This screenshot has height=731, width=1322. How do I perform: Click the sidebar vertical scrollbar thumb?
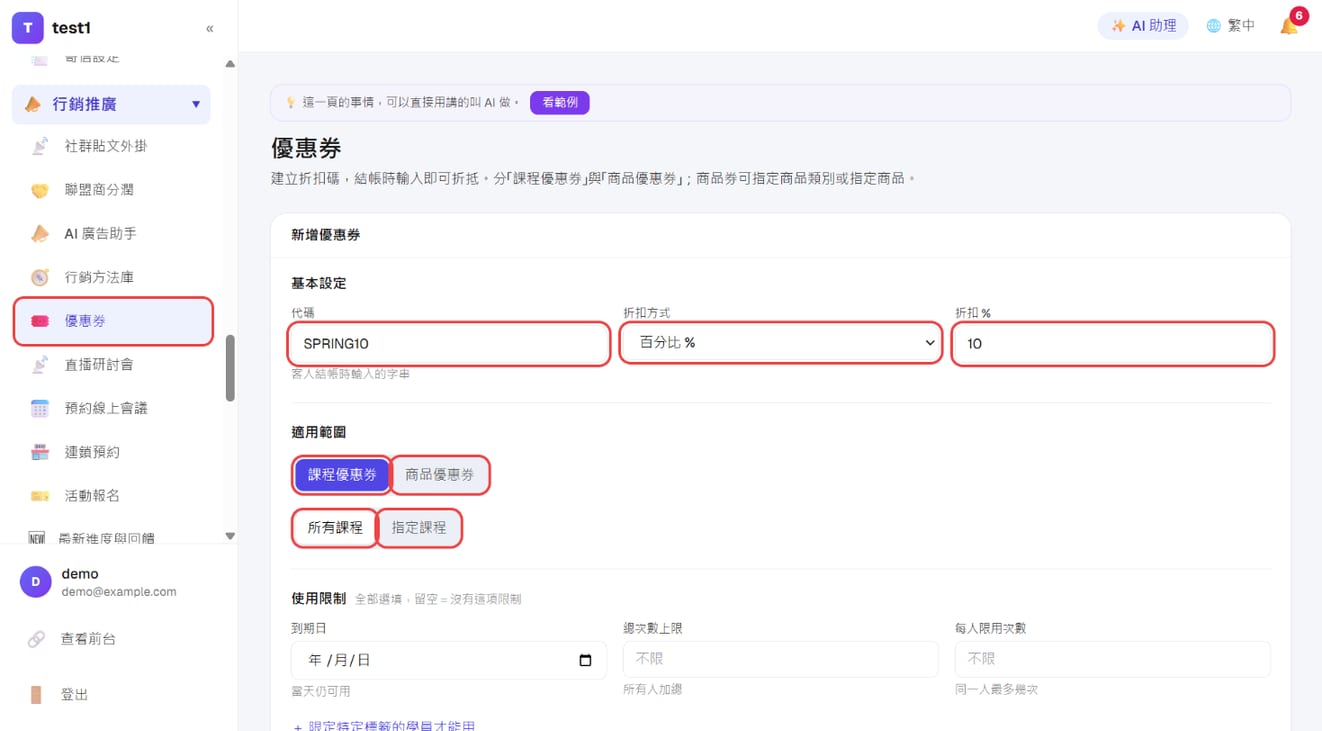coord(230,367)
